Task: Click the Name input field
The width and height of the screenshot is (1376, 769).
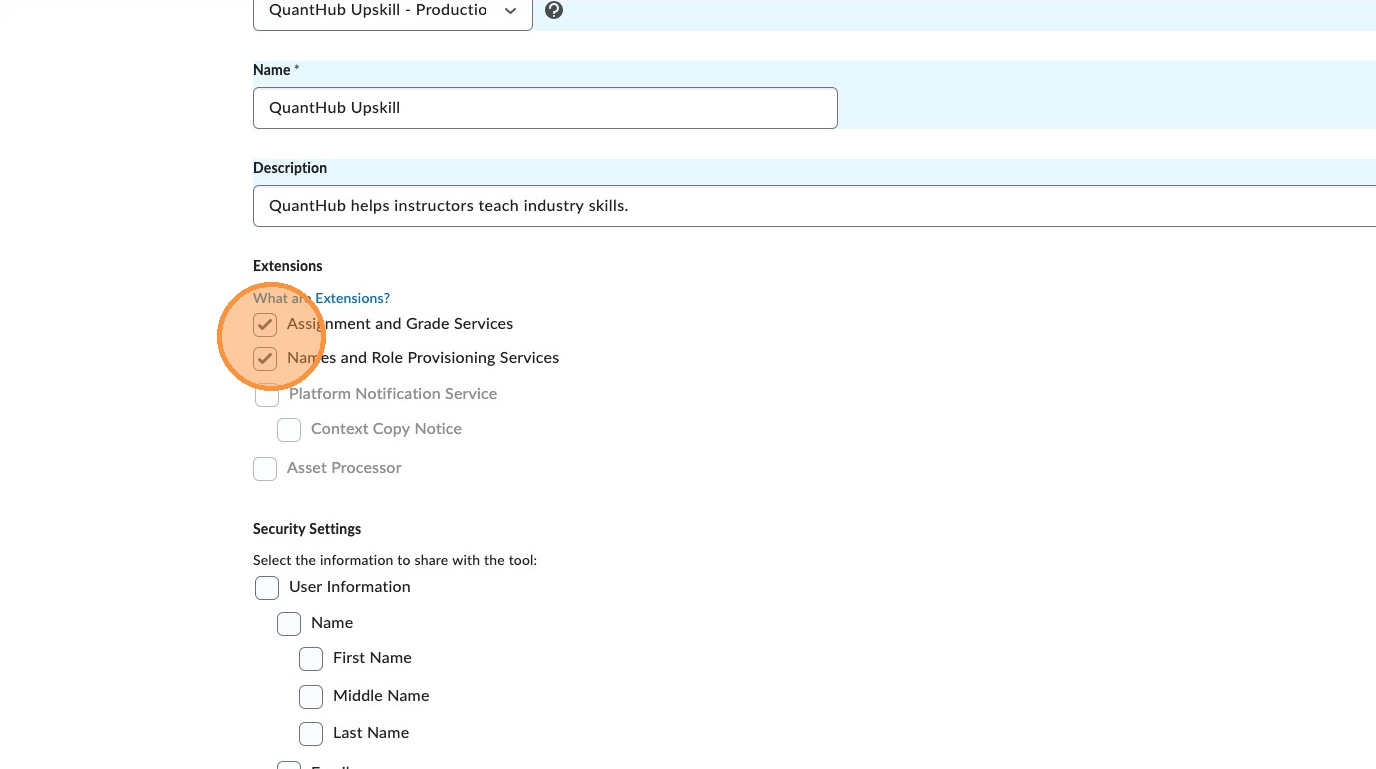Action: 545,108
